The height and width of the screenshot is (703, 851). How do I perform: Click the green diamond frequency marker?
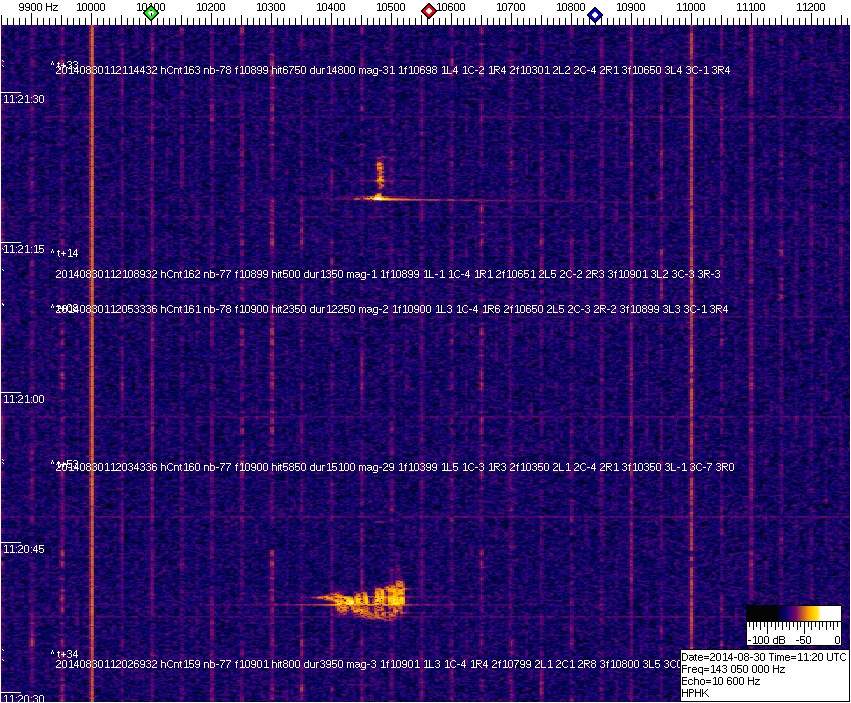(x=151, y=14)
